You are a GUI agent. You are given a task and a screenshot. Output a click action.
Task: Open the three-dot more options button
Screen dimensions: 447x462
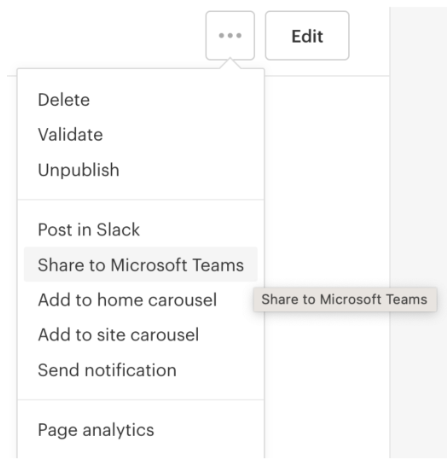pos(230,36)
